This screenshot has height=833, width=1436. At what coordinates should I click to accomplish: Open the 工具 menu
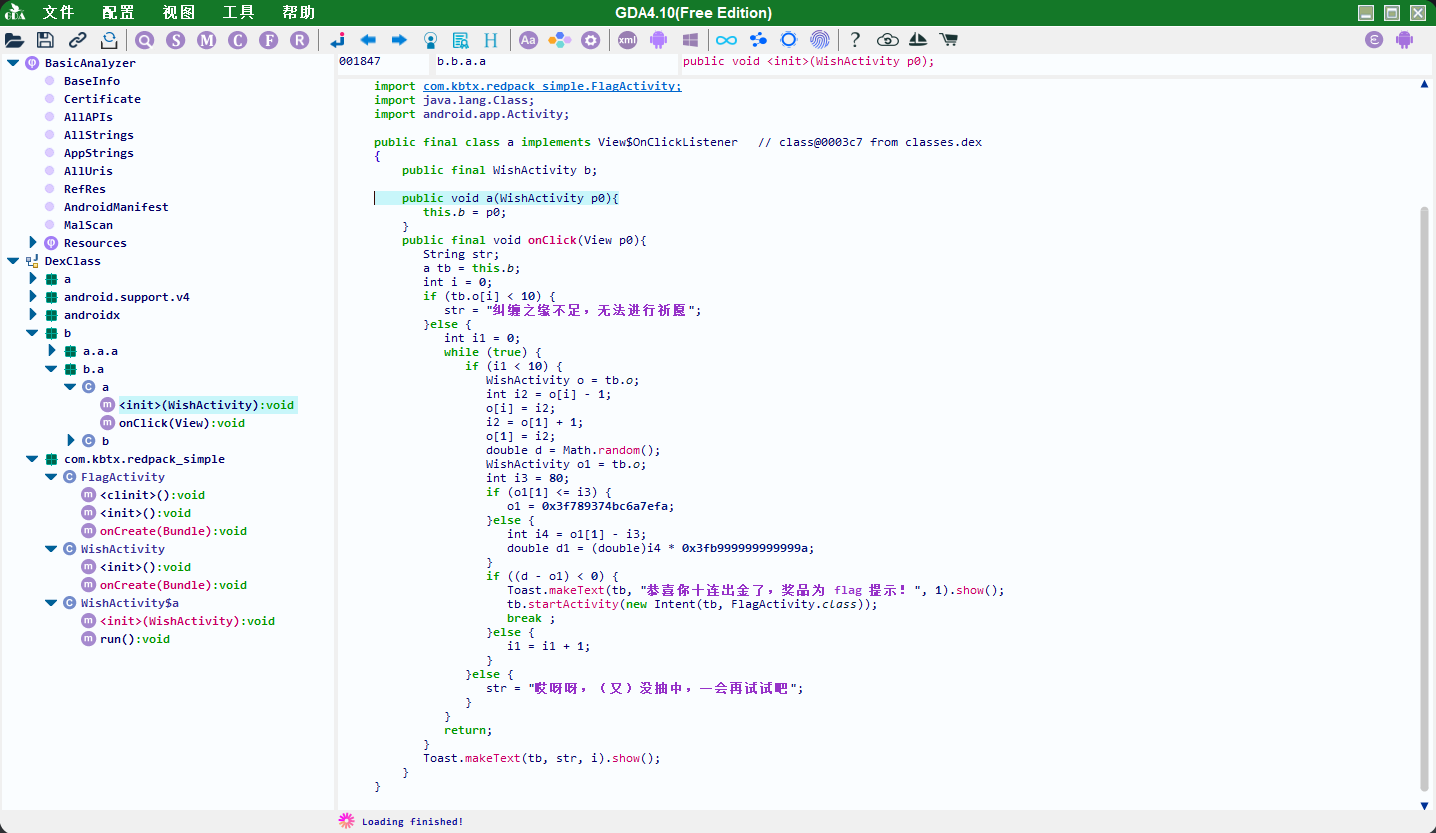point(238,13)
